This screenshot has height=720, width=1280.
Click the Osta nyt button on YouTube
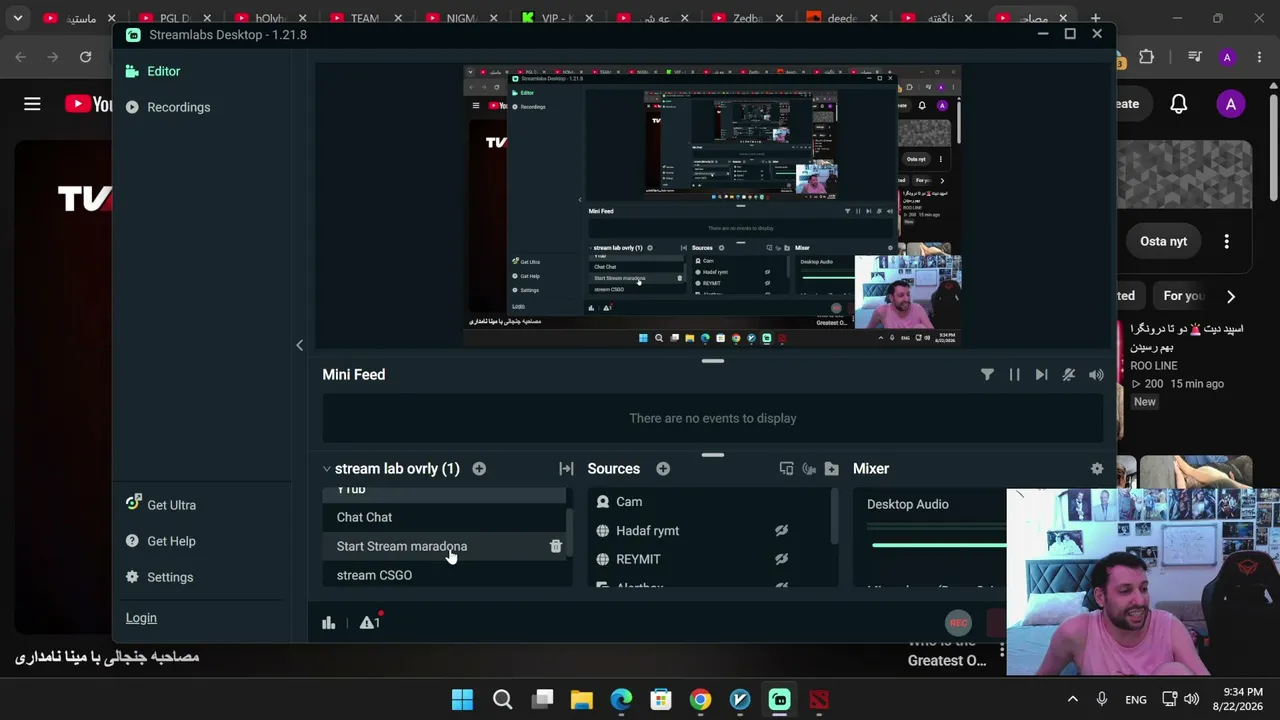tap(1163, 241)
